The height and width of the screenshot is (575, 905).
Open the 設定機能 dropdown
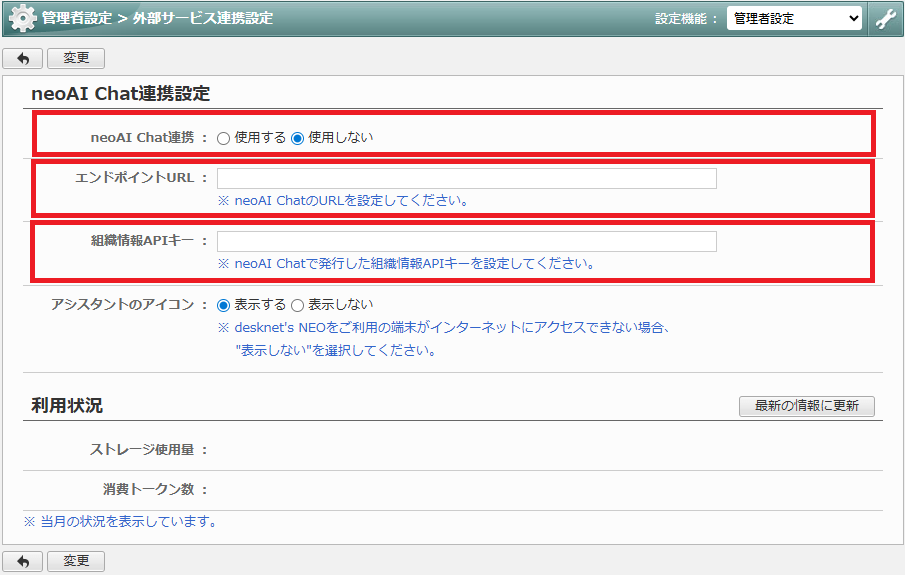point(794,18)
